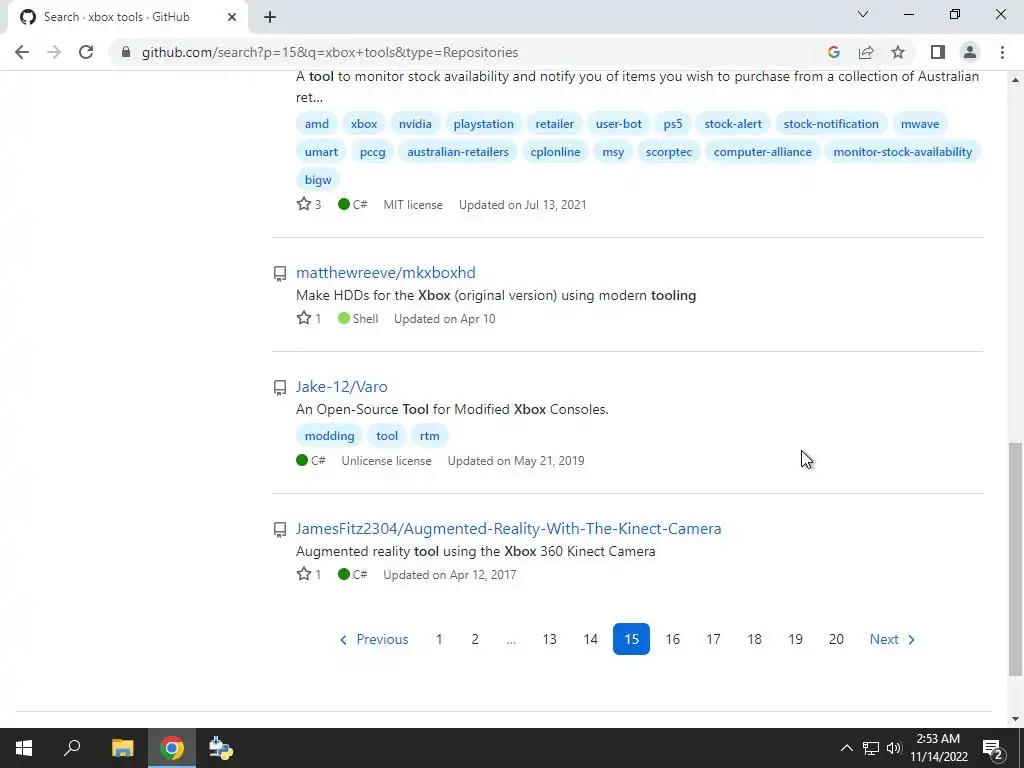Viewport: 1024px width, 768px height.
Task: Select the ps5 topic tag
Action: click(673, 123)
